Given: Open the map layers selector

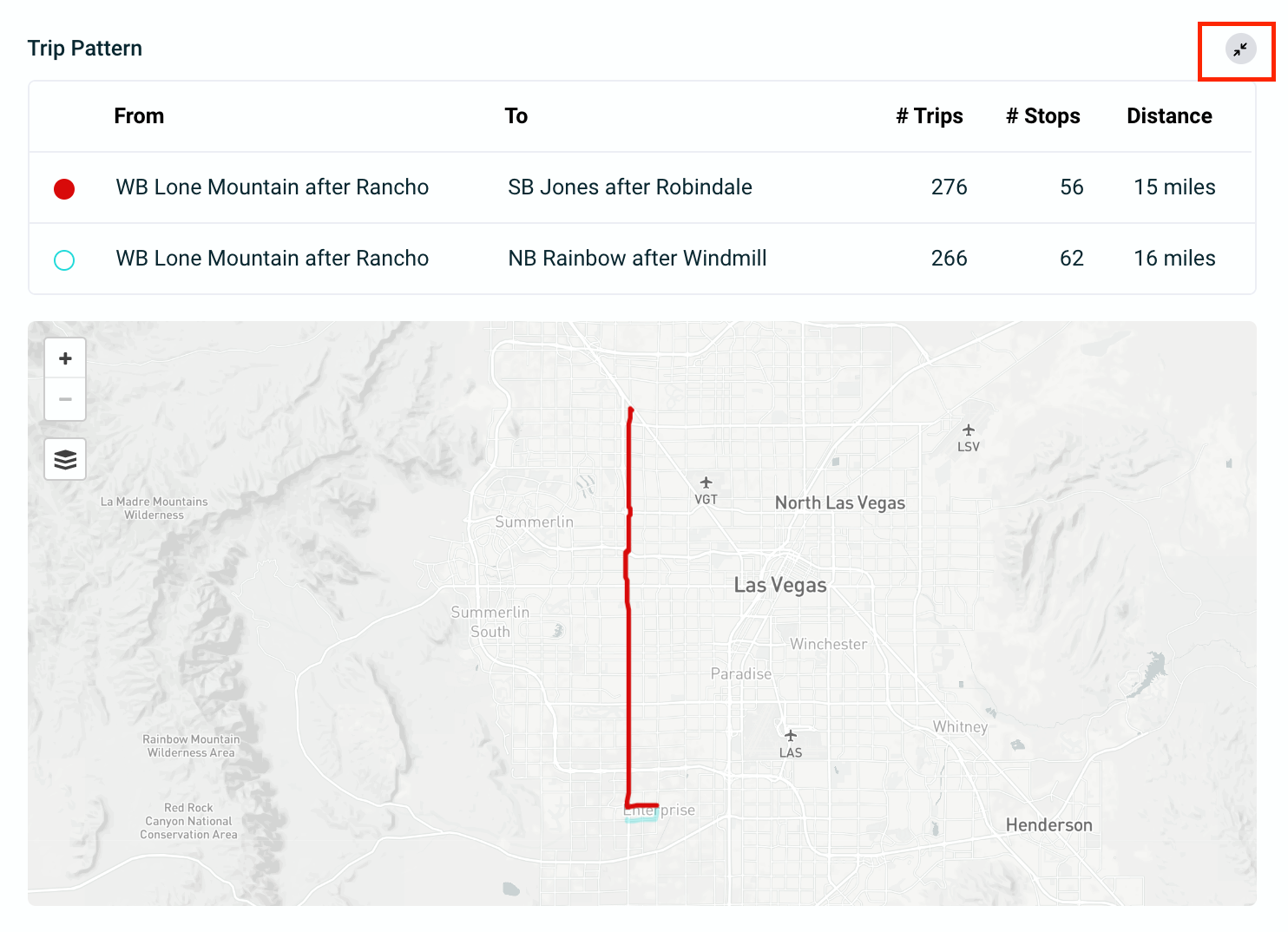Looking at the screenshot, I should [x=65, y=459].
